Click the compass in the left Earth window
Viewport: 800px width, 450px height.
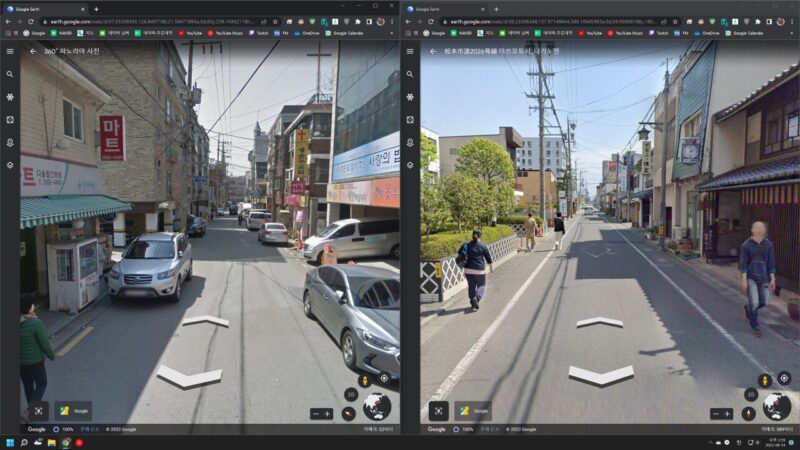click(349, 413)
